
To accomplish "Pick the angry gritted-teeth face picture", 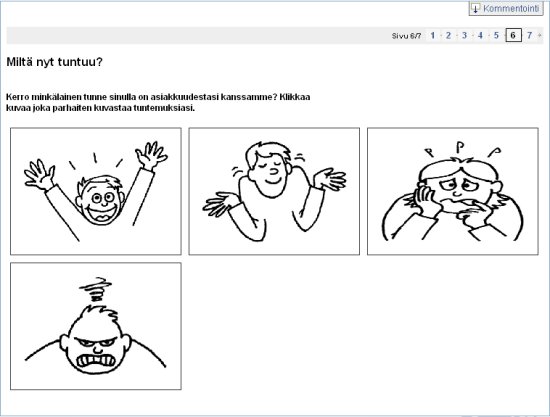I will (x=96, y=326).
